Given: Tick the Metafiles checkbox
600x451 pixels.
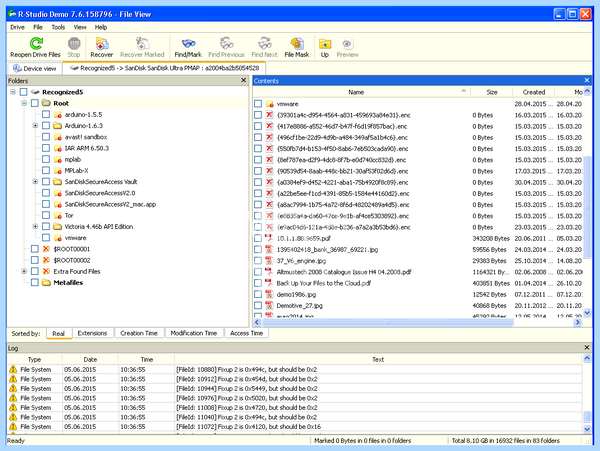Looking at the screenshot, I should tap(35, 283).
